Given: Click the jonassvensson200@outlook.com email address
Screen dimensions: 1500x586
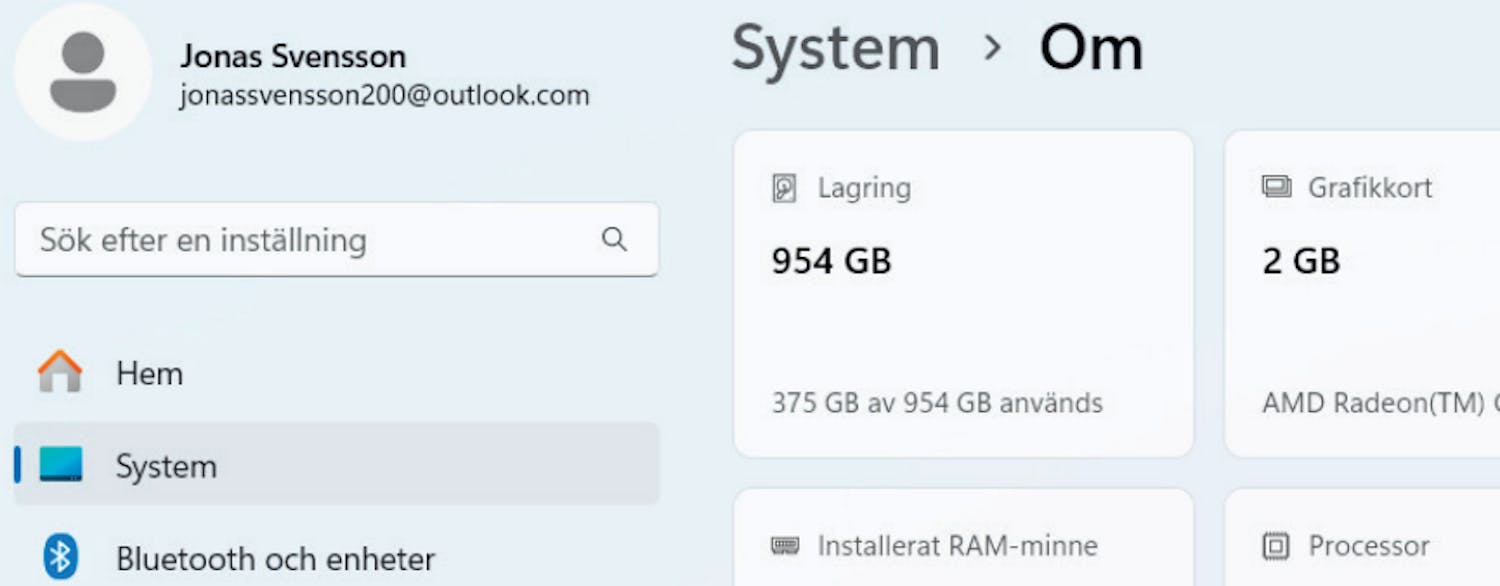Looking at the screenshot, I should (x=384, y=96).
